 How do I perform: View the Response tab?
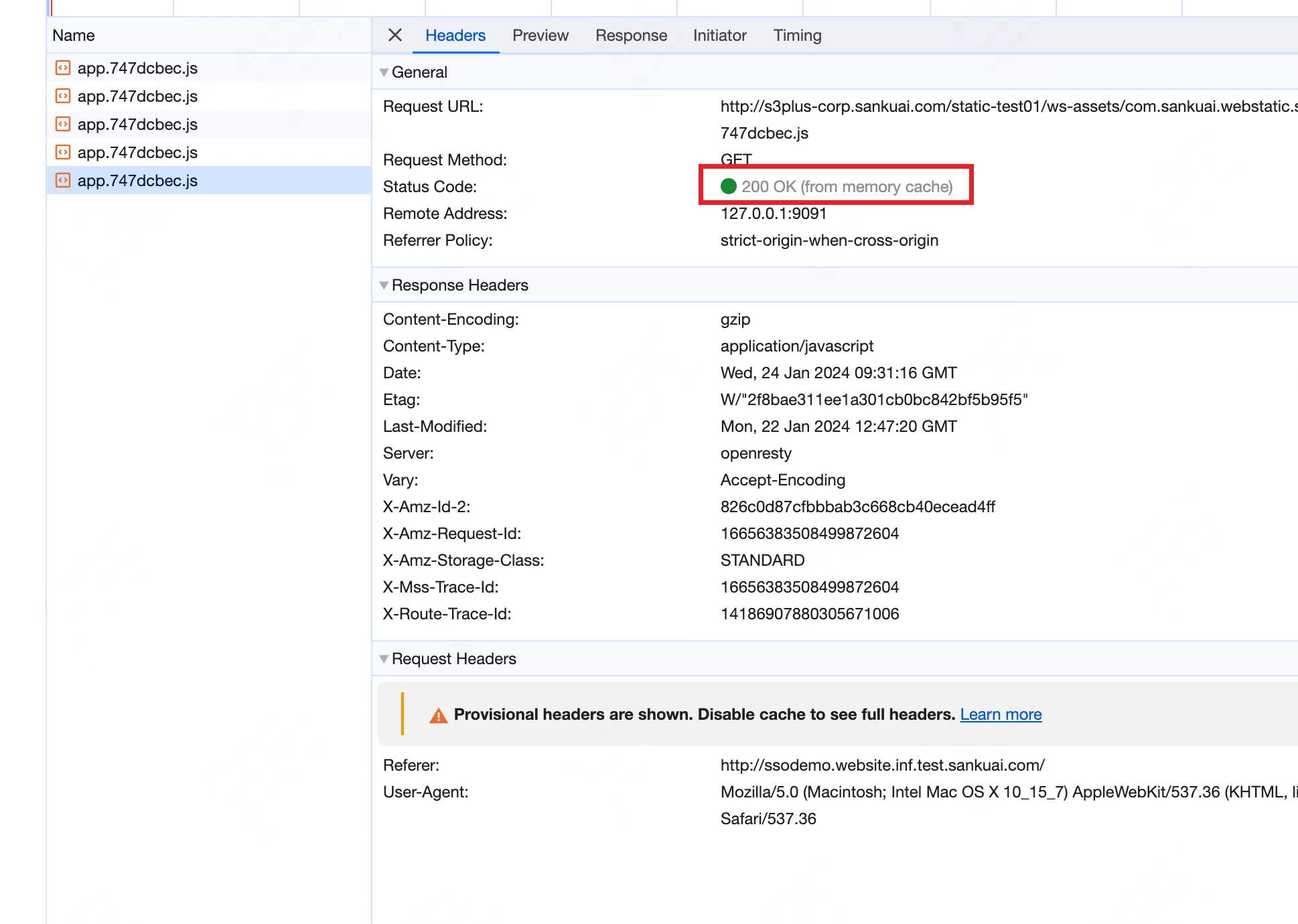[630, 35]
